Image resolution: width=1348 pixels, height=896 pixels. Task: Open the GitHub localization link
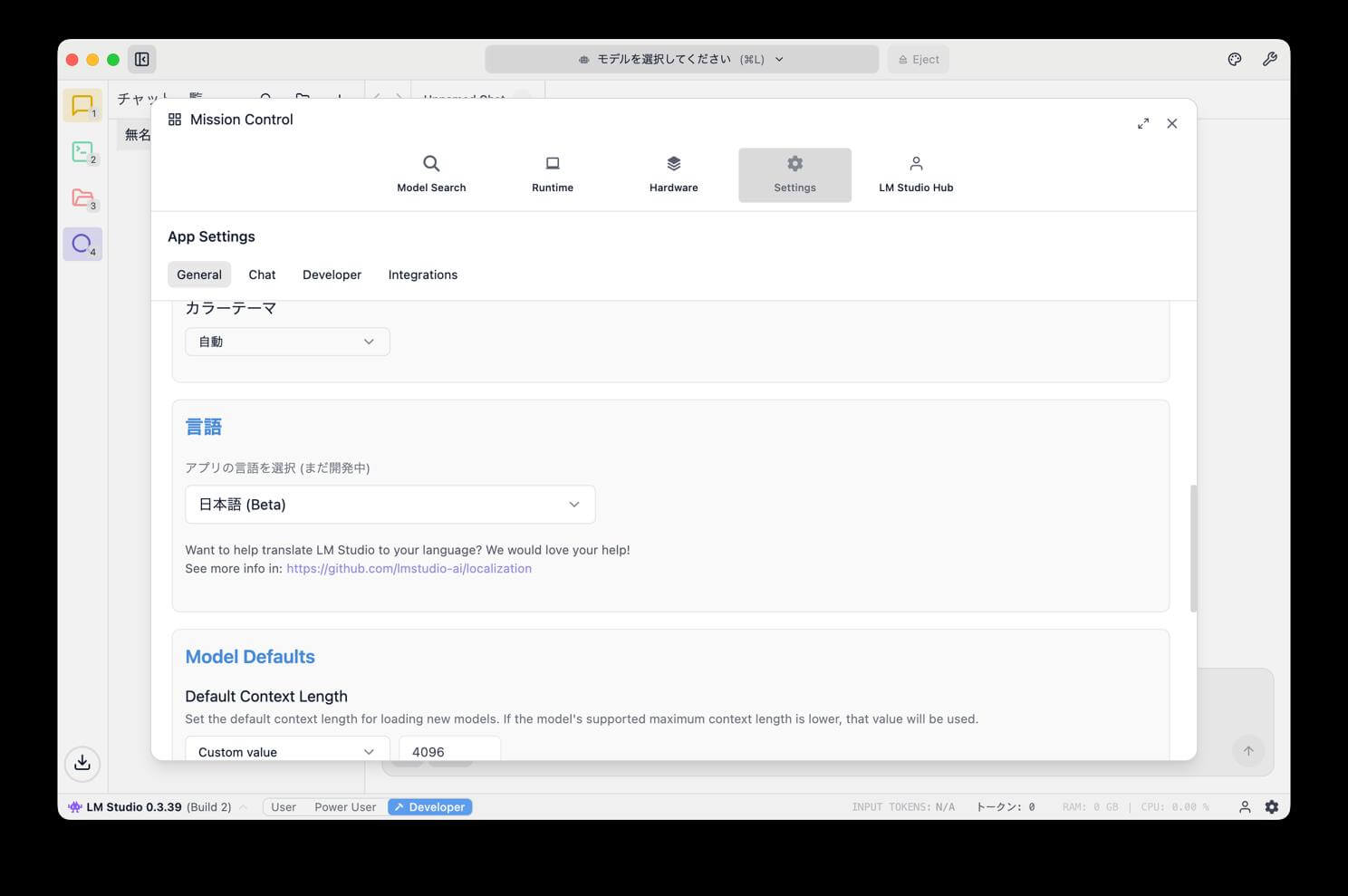click(x=409, y=569)
